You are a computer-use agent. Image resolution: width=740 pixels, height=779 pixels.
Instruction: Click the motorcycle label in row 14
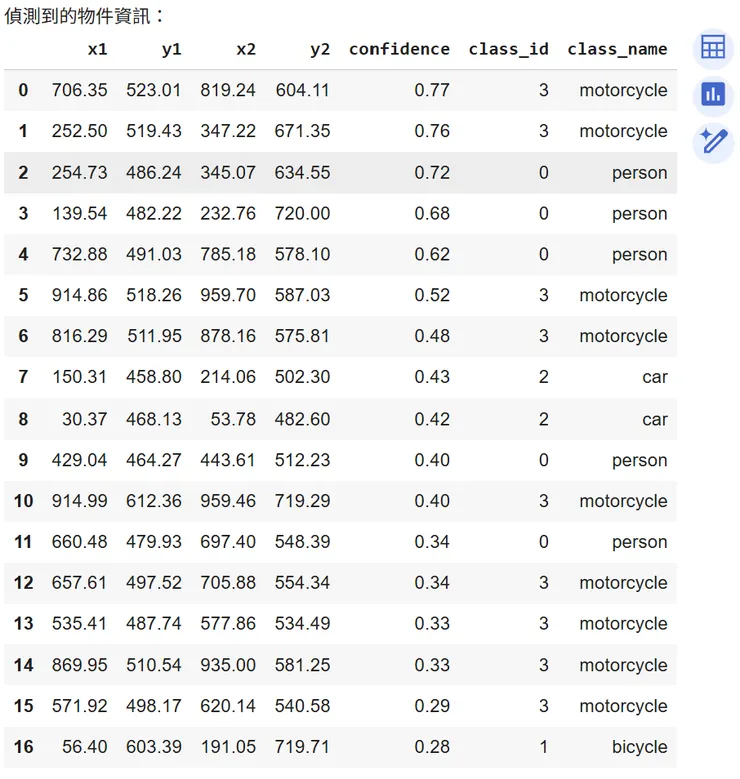(x=623, y=666)
